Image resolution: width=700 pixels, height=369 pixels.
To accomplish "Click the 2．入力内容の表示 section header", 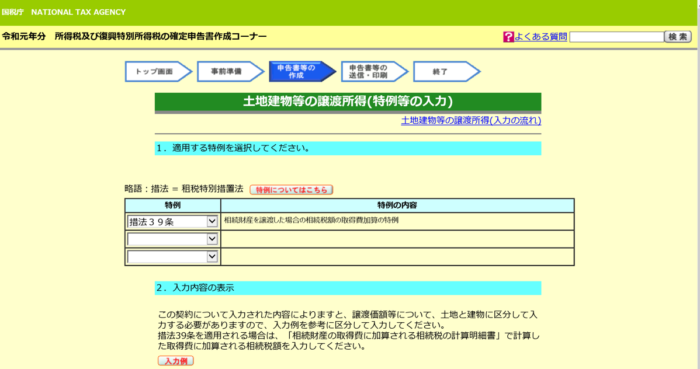I will pyautogui.click(x=348, y=288).
